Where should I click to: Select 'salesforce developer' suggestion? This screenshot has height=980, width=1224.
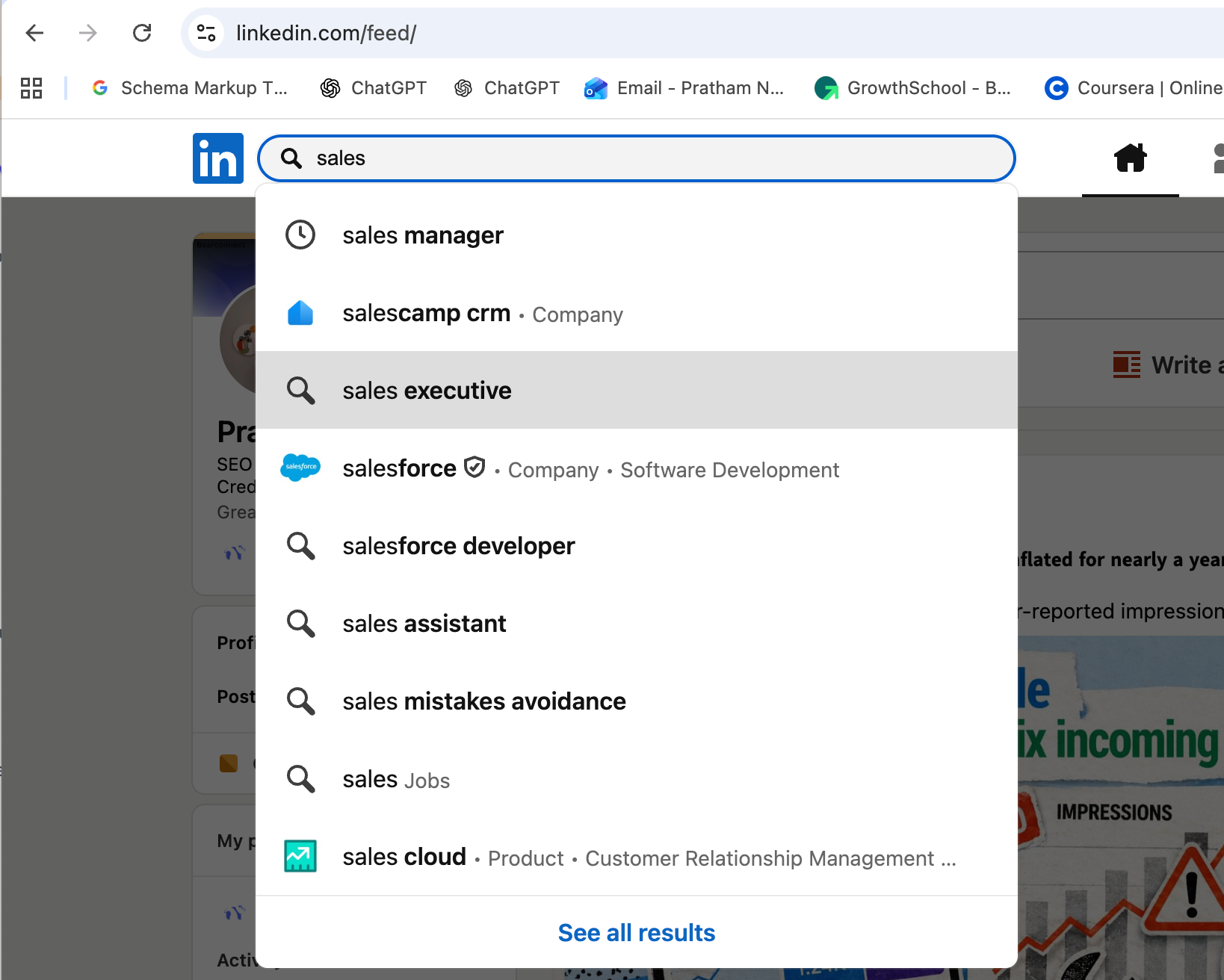click(458, 546)
